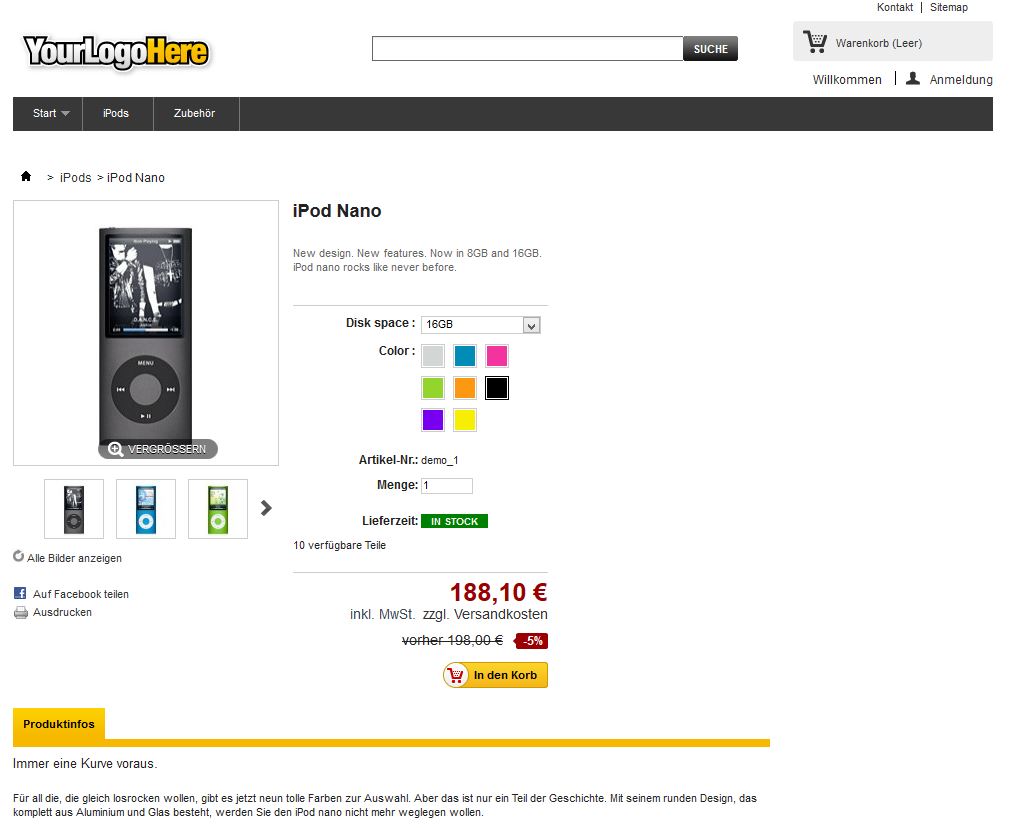This screenshot has width=1019, height=828.
Task: Add the product with In den Korb
Action: [x=496, y=675]
